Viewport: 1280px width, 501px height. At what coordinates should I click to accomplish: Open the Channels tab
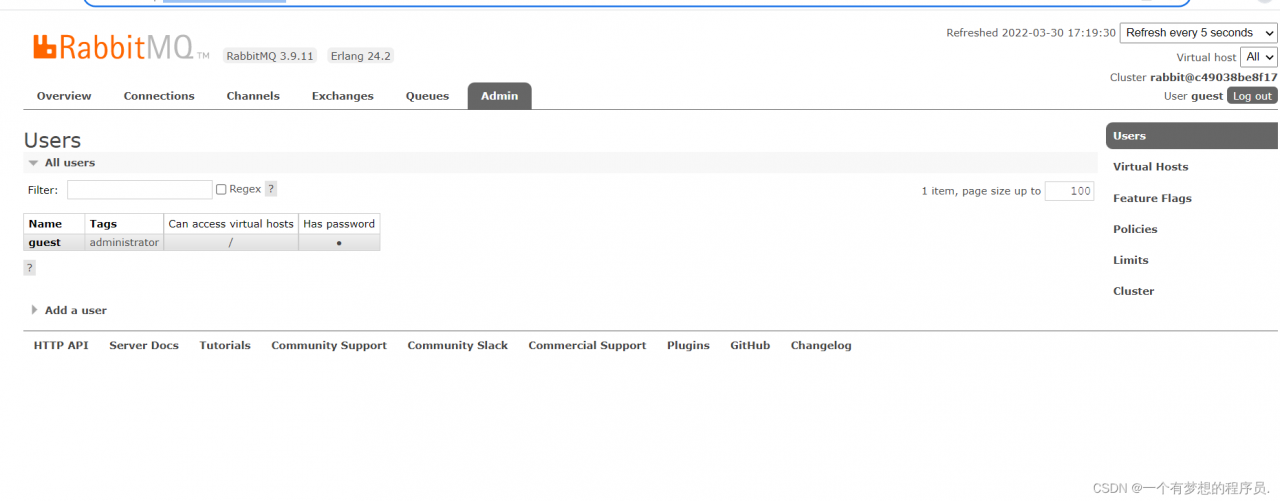tap(253, 96)
